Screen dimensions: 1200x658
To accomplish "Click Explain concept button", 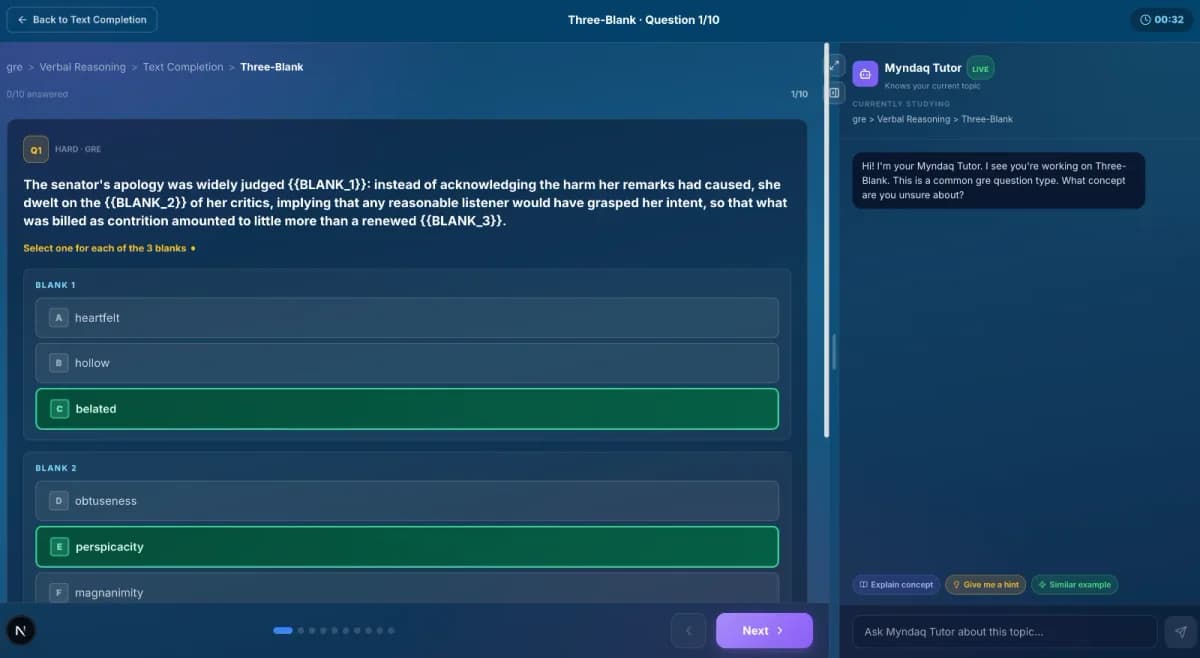I will 896,585.
